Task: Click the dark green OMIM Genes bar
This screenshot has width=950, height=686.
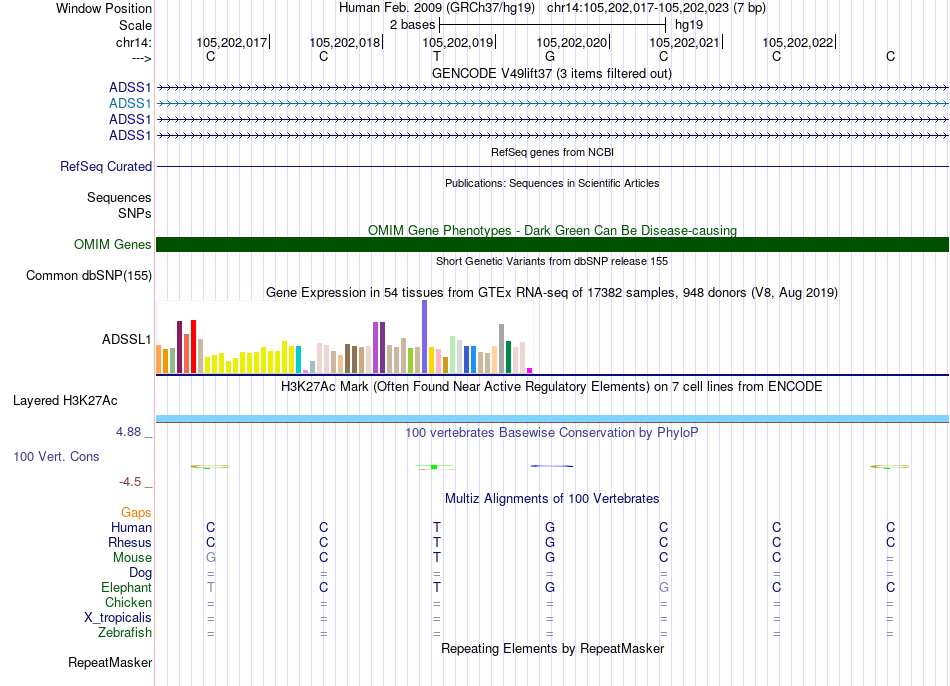Action: (x=552, y=245)
